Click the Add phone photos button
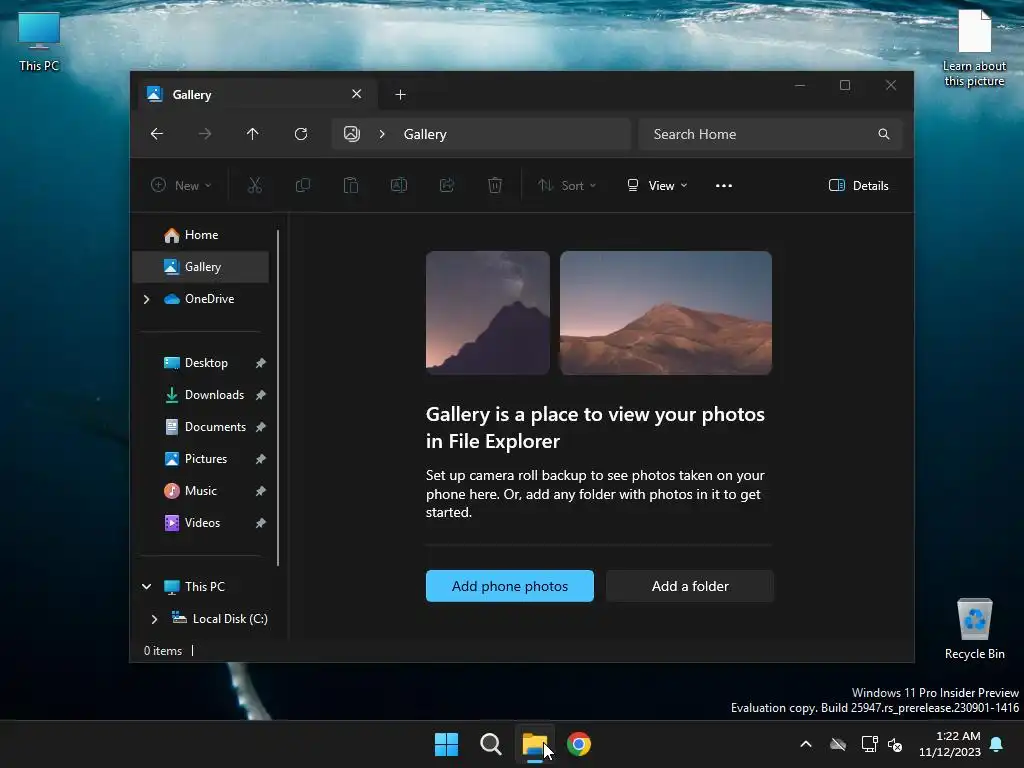Image resolution: width=1024 pixels, height=768 pixels. [510, 586]
